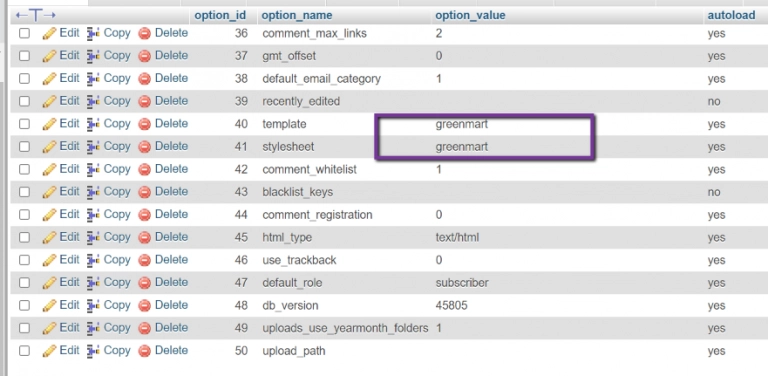The width and height of the screenshot is (768, 376).
Task: Click red Delete icon for upload_path row
Action: pyautogui.click(x=144, y=351)
